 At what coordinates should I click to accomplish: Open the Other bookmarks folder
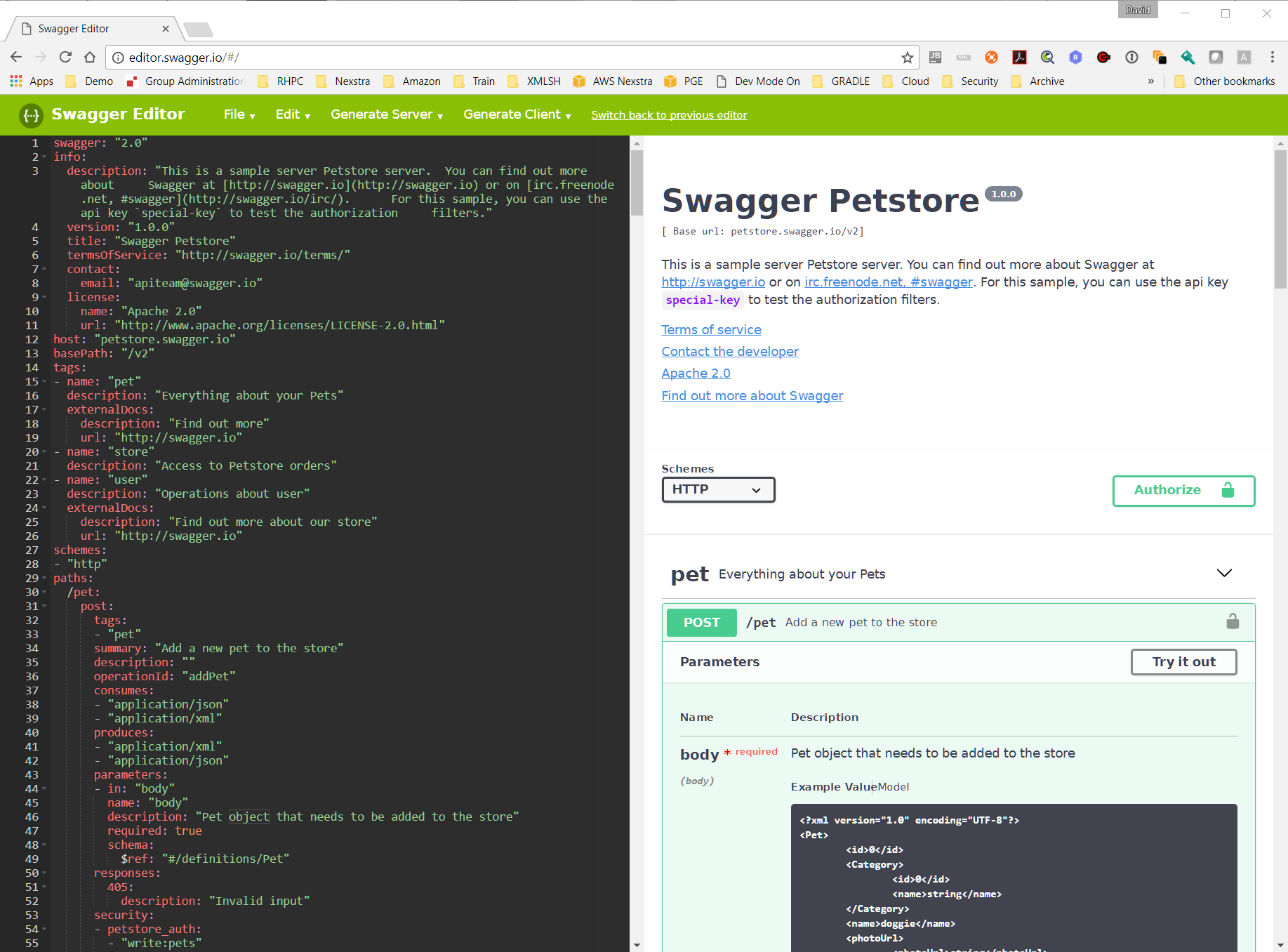[x=1225, y=81]
